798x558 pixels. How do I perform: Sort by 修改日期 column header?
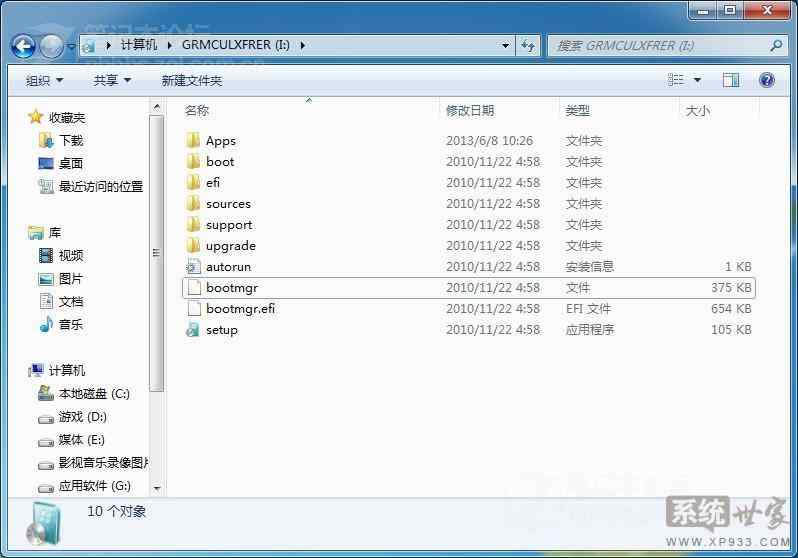[x=470, y=110]
